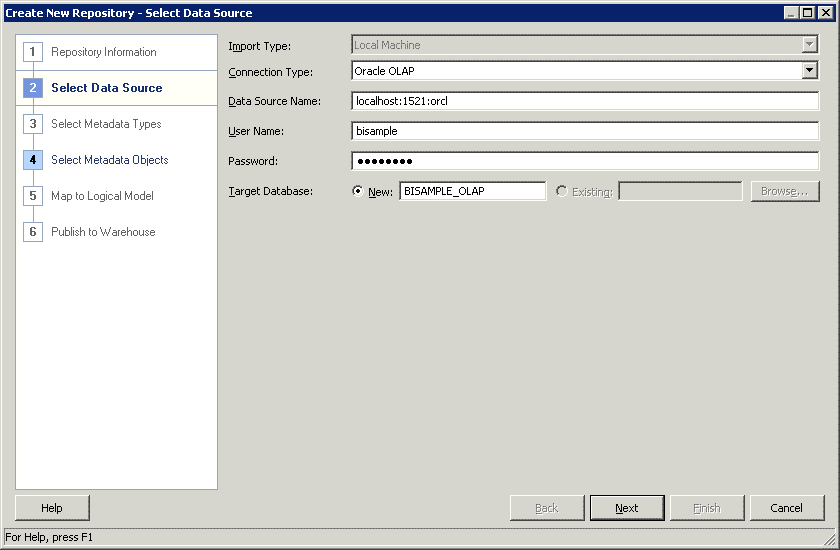Go to the Select Data Source step

pyautogui.click(x=107, y=88)
